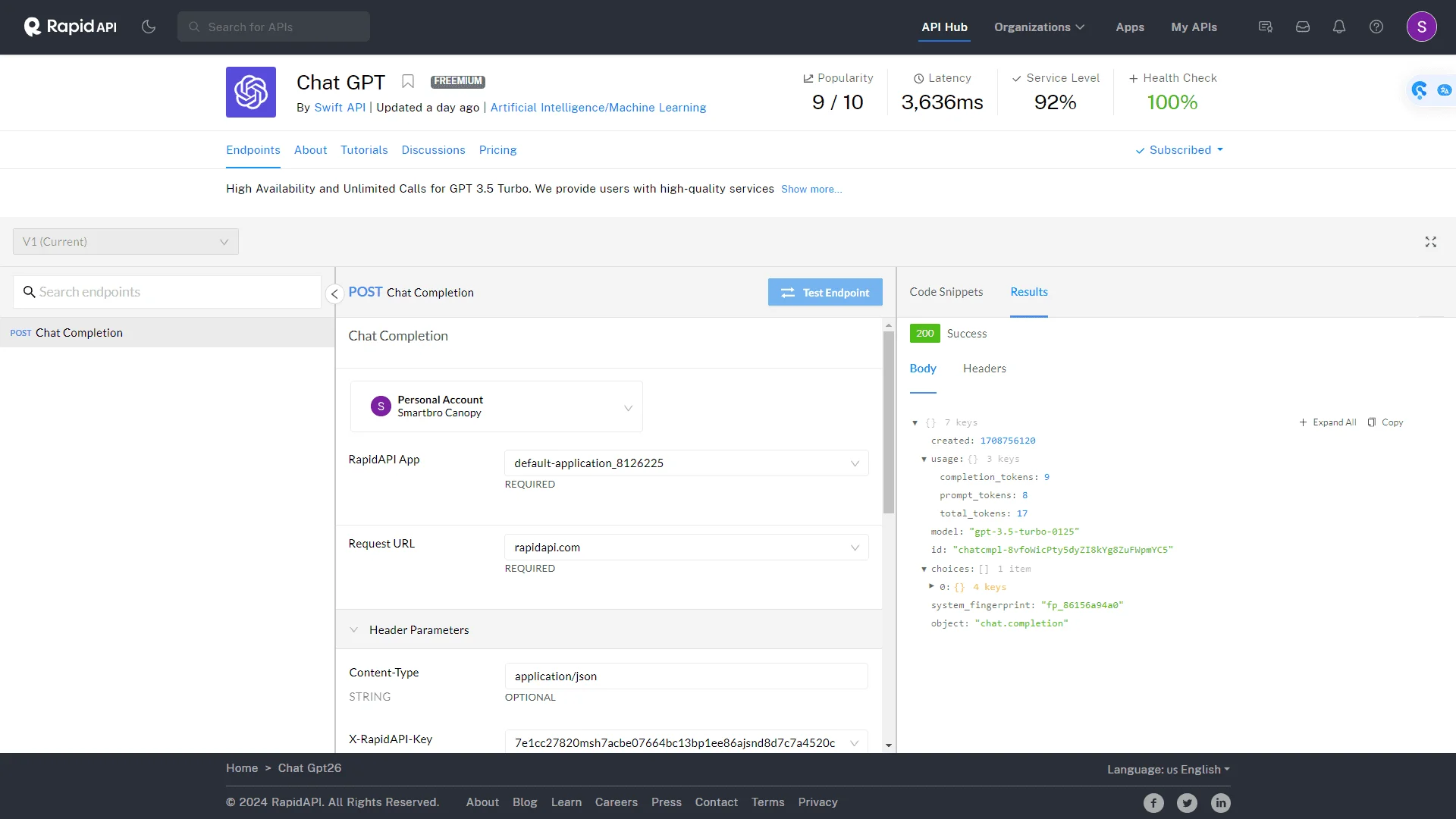Collapse the choices JSON array
The image size is (1456, 819).
point(924,569)
